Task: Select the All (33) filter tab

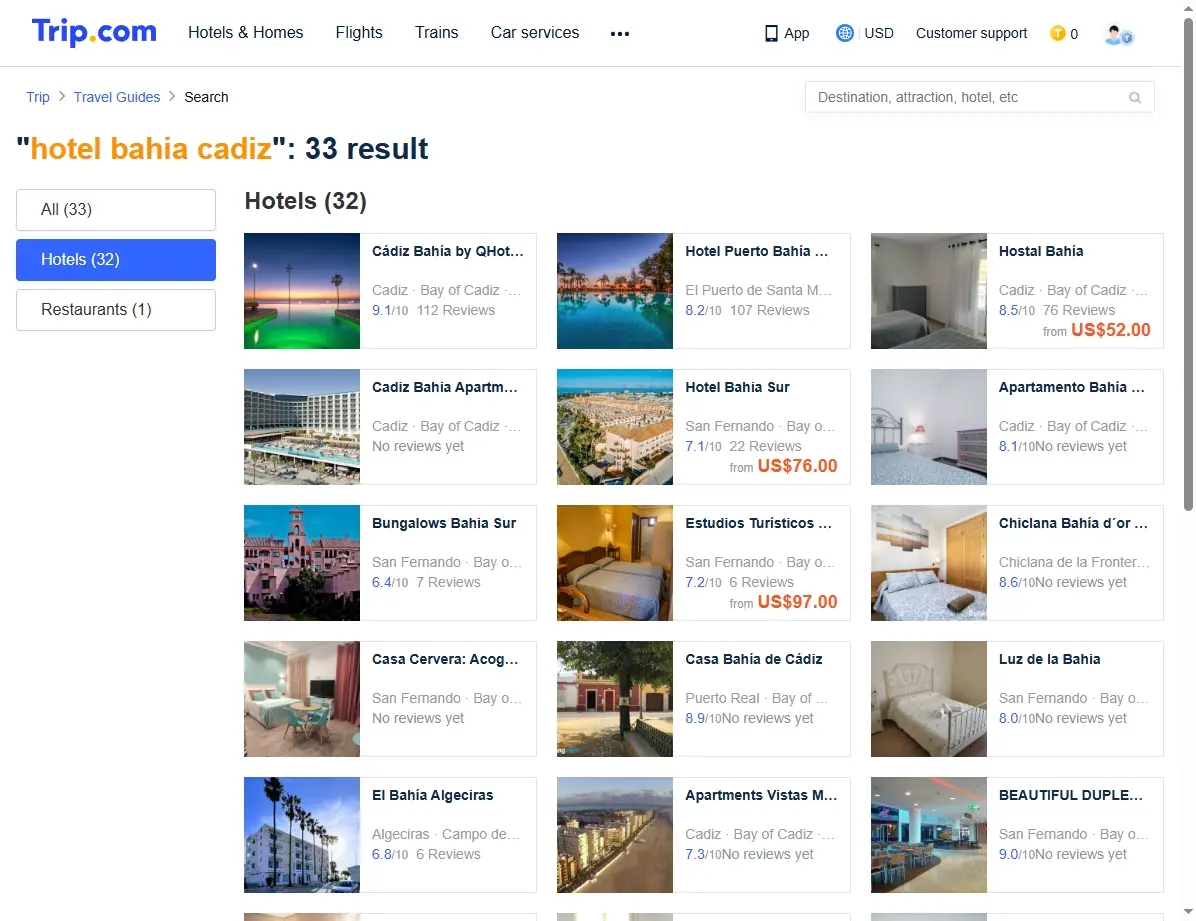Action: (116, 210)
